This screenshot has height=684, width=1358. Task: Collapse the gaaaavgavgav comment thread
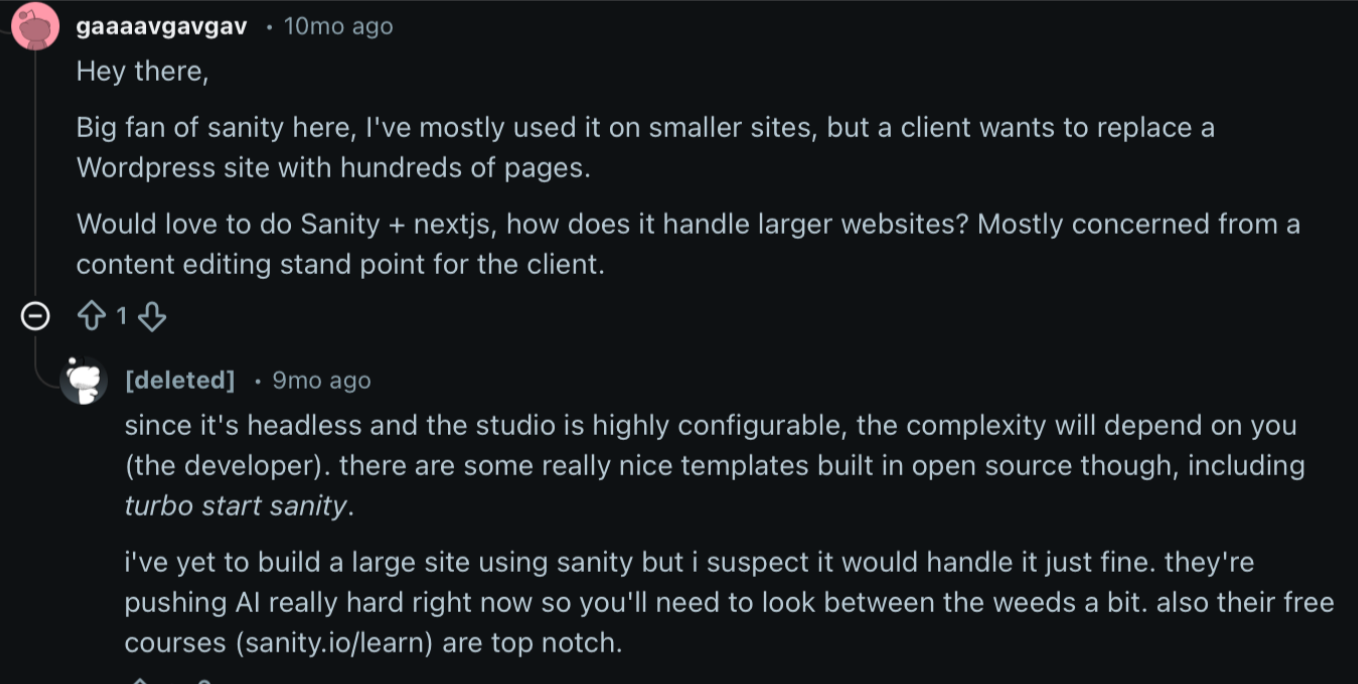35,317
